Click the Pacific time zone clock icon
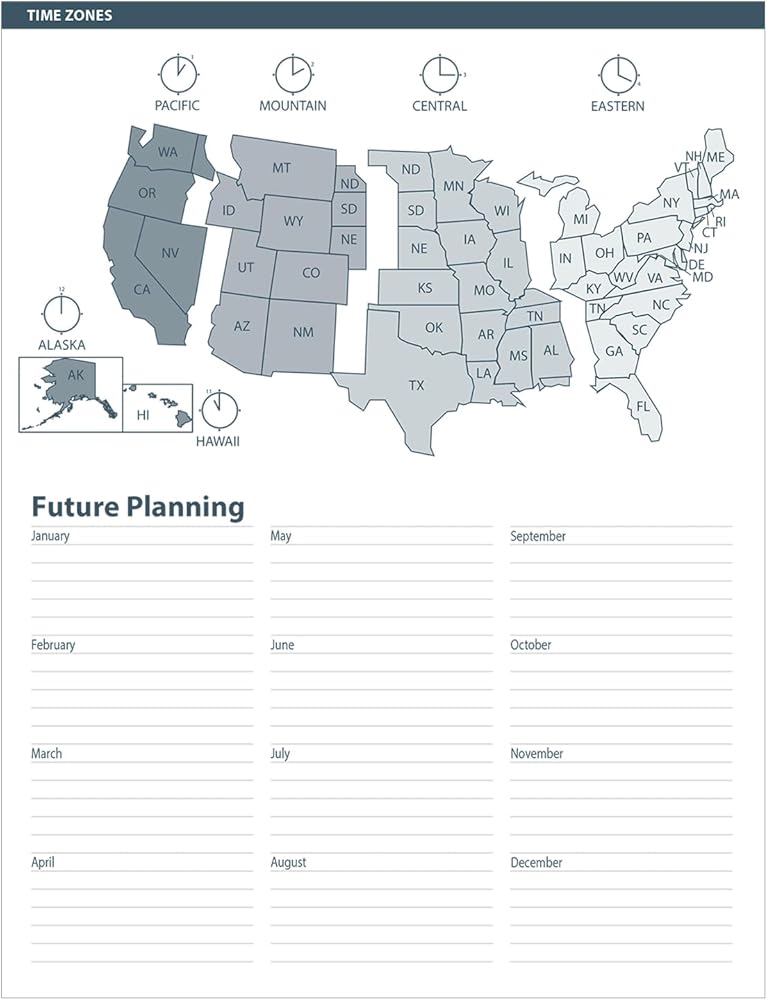The width and height of the screenshot is (767, 1000). click(x=178, y=73)
